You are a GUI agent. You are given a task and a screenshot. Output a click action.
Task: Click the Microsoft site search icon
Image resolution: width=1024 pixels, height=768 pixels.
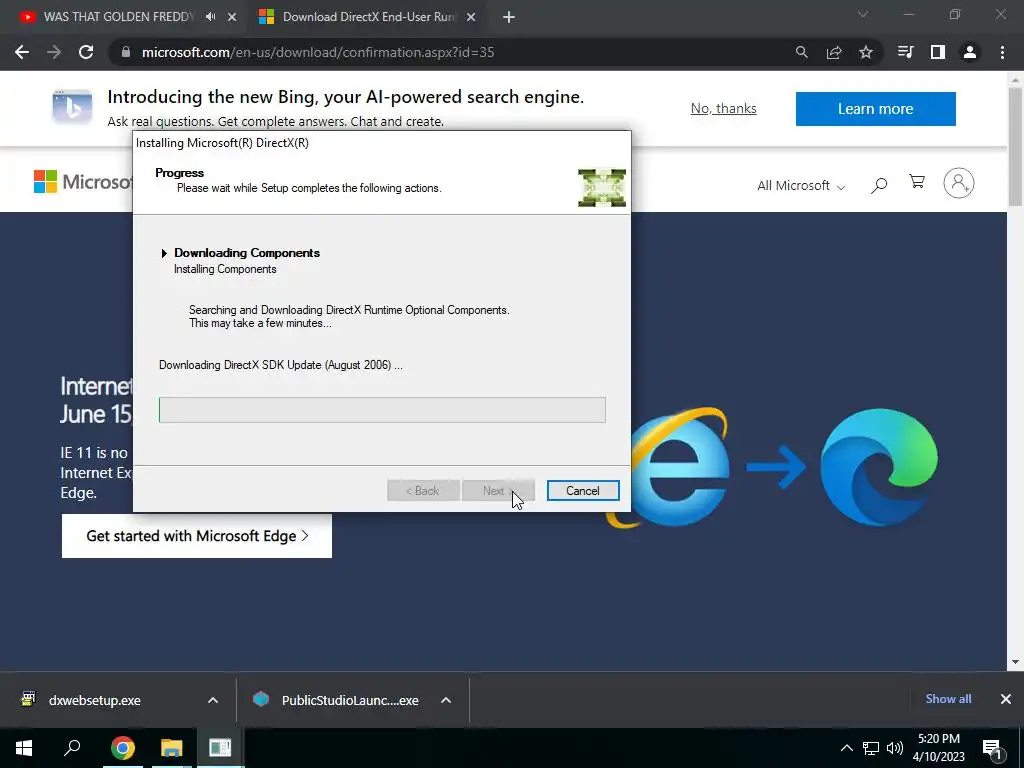click(x=879, y=185)
